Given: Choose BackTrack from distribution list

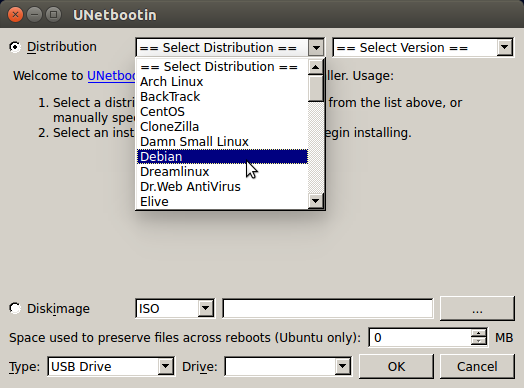Looking at the screenshot, I should [222, 97].
